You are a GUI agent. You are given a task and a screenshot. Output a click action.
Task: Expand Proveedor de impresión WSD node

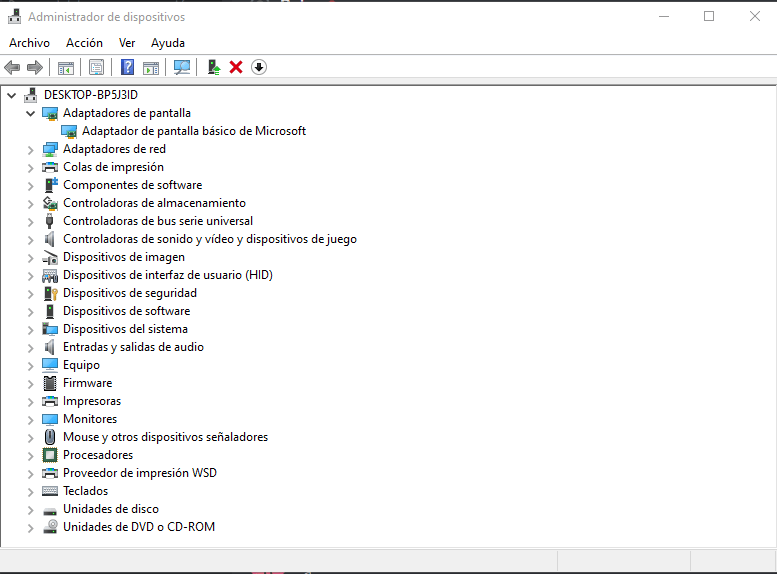pos(30,474)
